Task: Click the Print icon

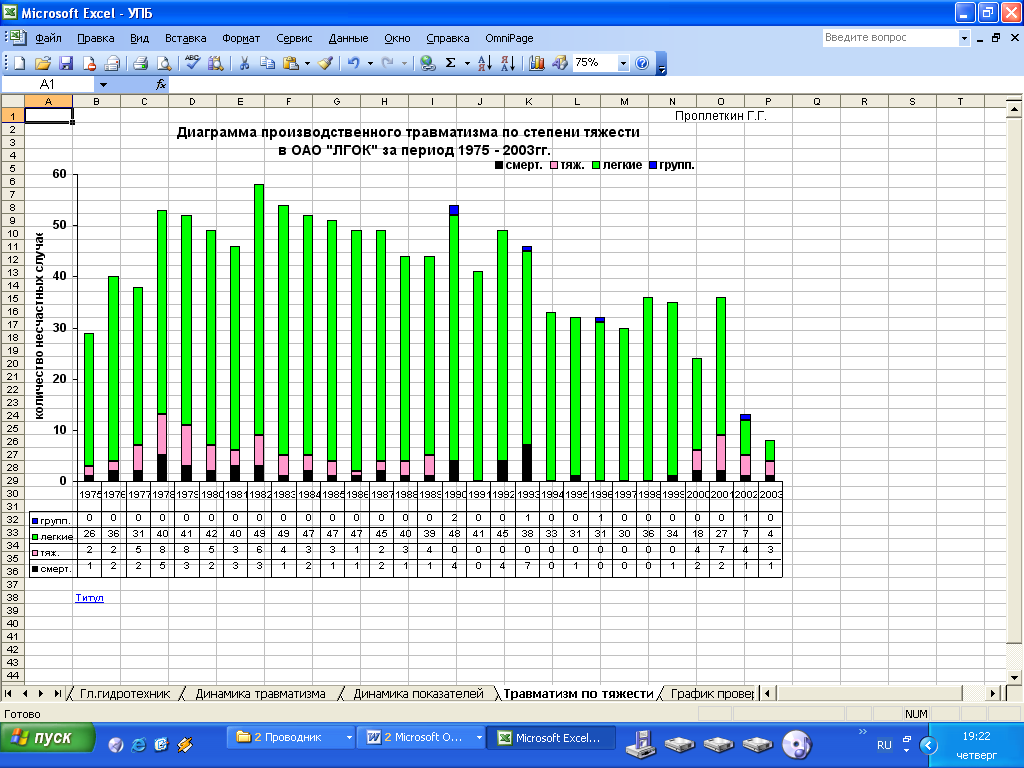Action: pyautogui.click(x=140, y=63)
